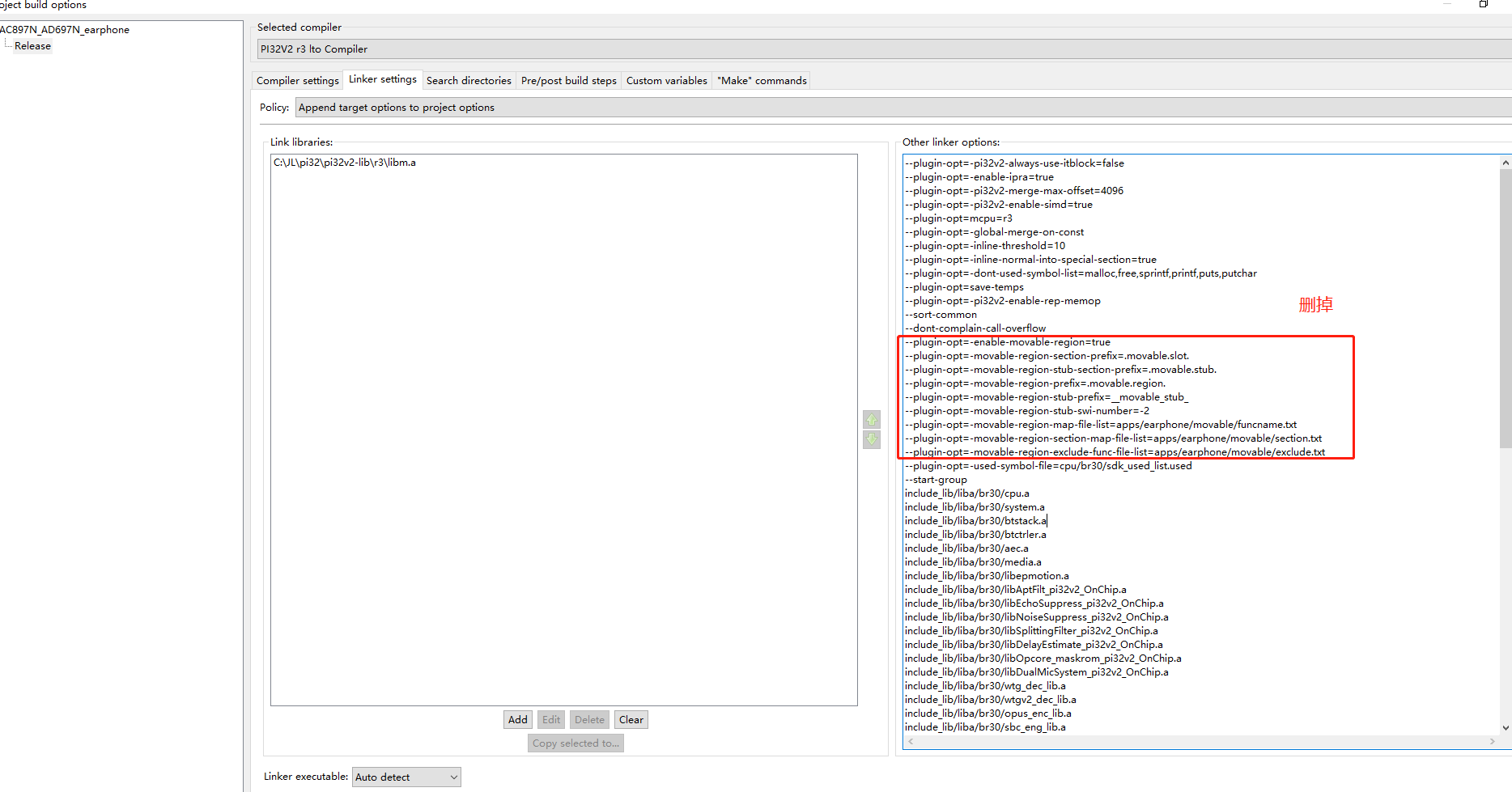
Task: Open the Custom variables tab
Action: 667,80
